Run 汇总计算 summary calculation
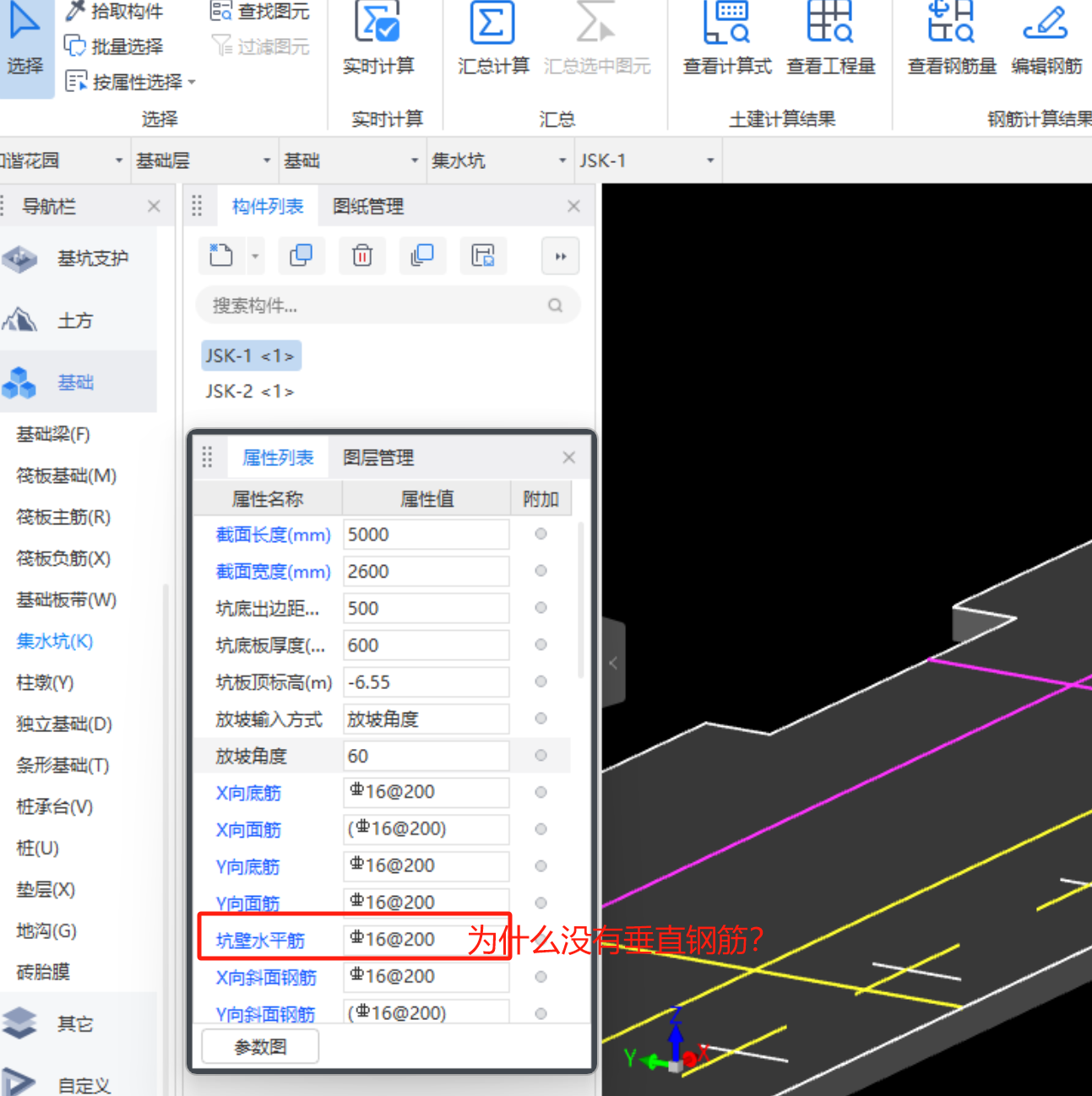 [x=493, y=40]
